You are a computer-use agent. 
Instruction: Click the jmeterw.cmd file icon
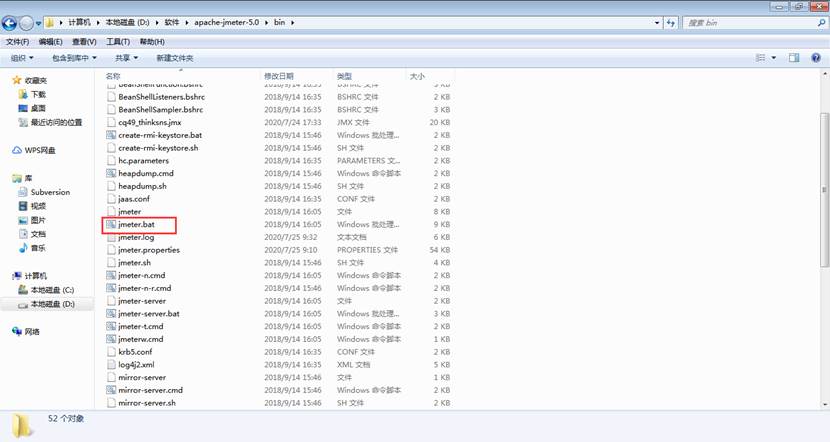click(111, 339)
